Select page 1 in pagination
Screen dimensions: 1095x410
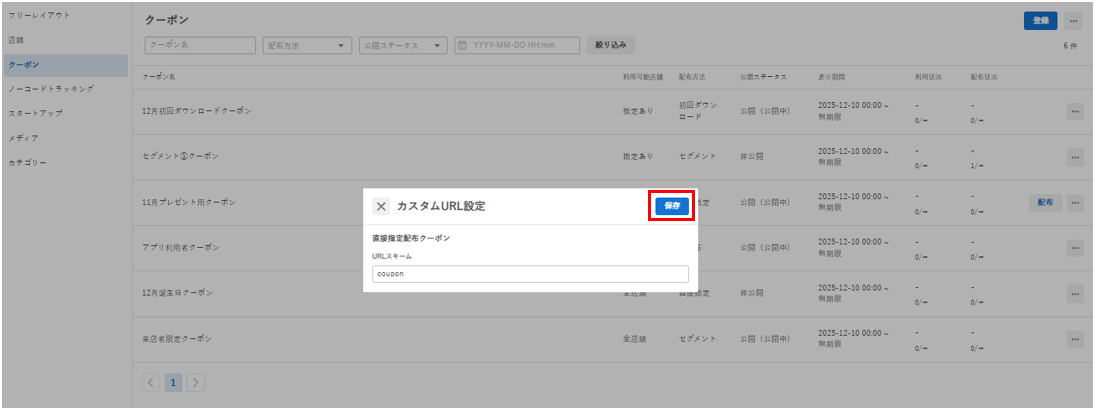click(173, 382)
